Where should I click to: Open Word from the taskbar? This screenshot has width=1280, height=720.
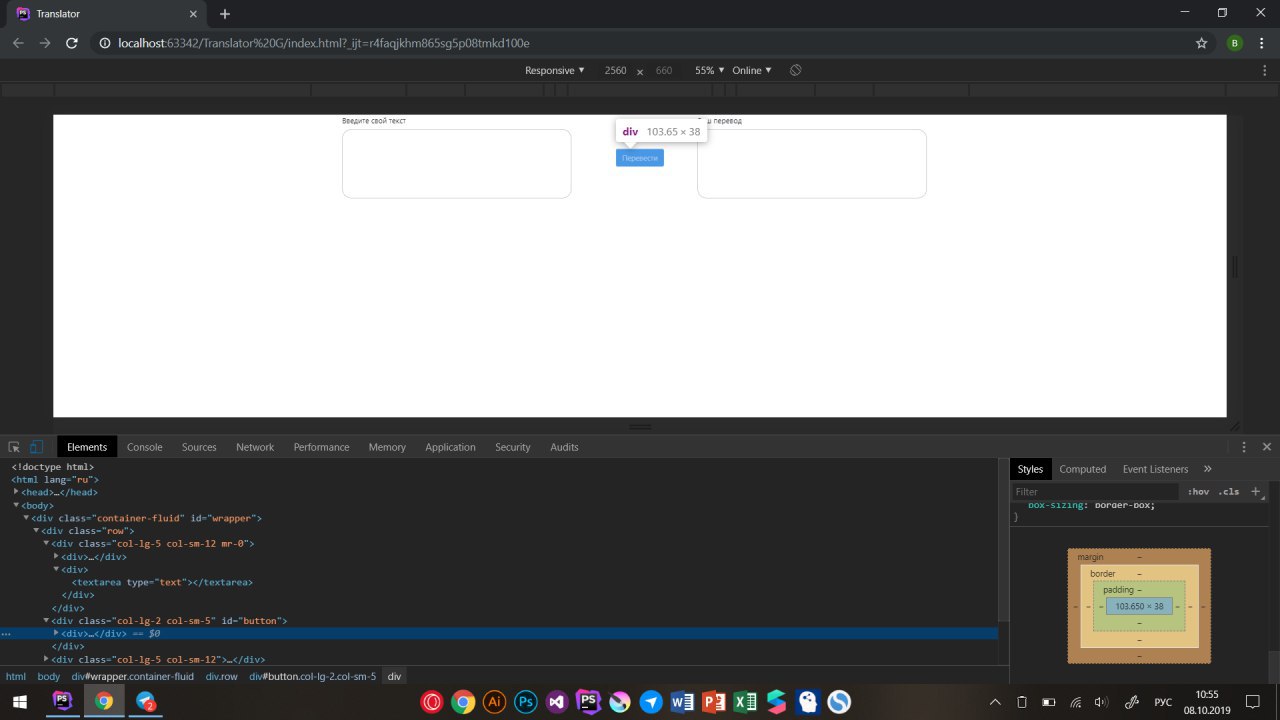(x=683, y=702)
